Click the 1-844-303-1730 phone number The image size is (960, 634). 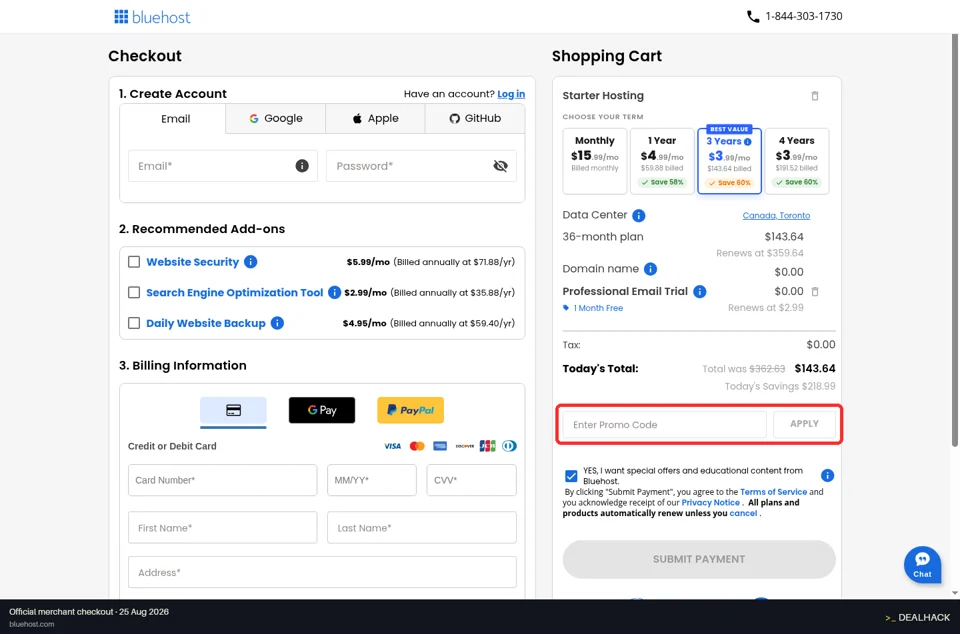click(804, 17)
